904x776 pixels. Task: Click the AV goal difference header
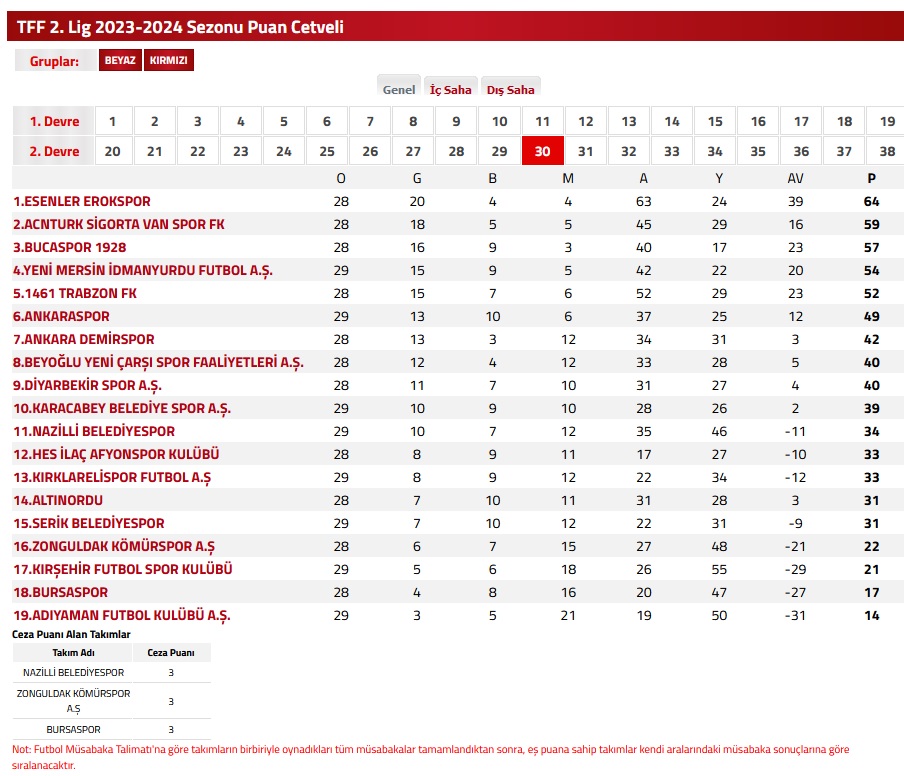pos(795,179)
